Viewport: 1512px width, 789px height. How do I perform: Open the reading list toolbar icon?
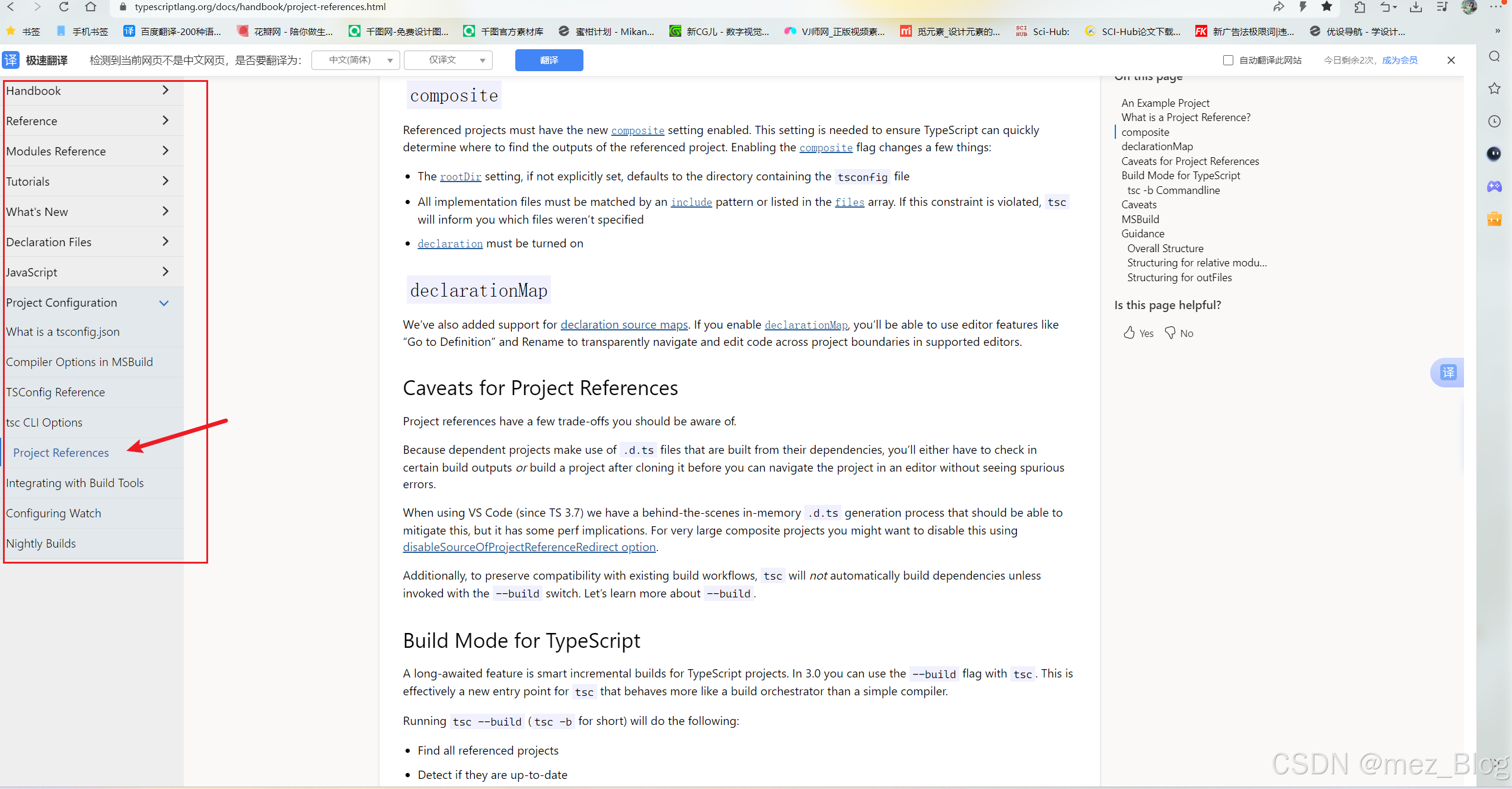[1443, 7]
